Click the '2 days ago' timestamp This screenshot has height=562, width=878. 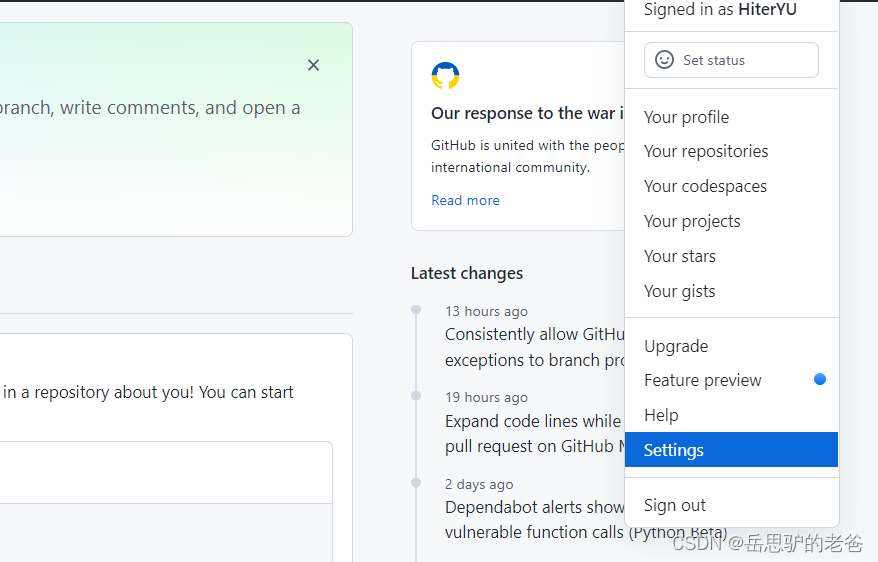[x=479, y=484]
